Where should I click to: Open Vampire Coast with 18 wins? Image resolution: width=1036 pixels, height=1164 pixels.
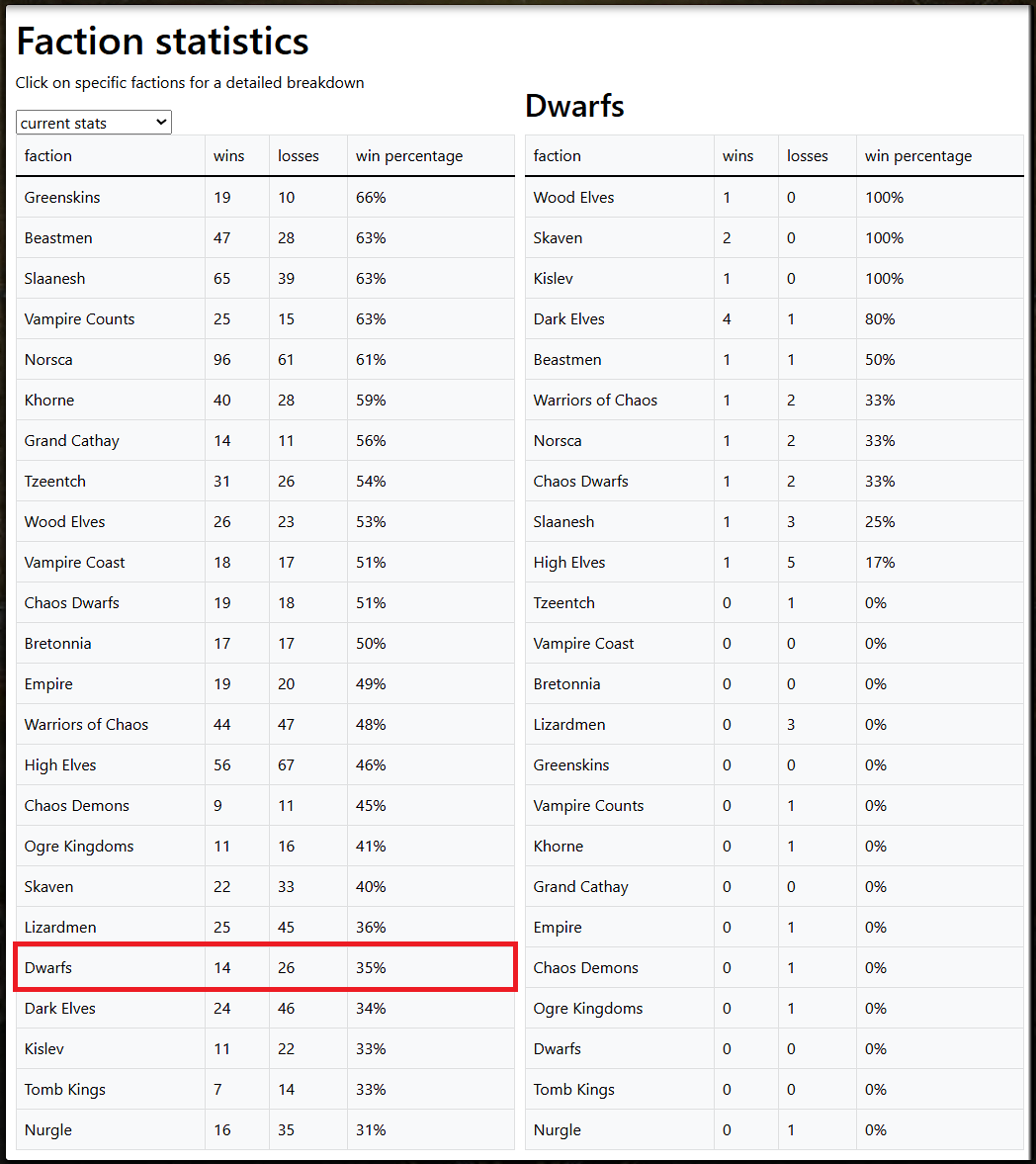[266, 562]
